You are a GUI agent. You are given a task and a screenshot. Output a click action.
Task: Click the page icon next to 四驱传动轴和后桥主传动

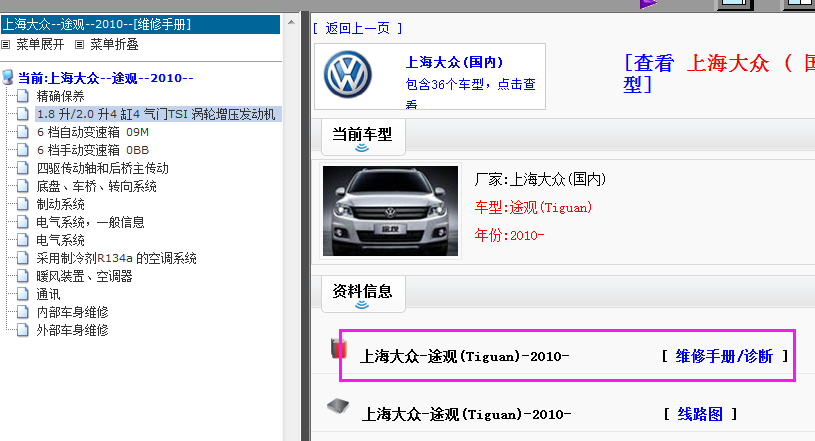(22, 168)
